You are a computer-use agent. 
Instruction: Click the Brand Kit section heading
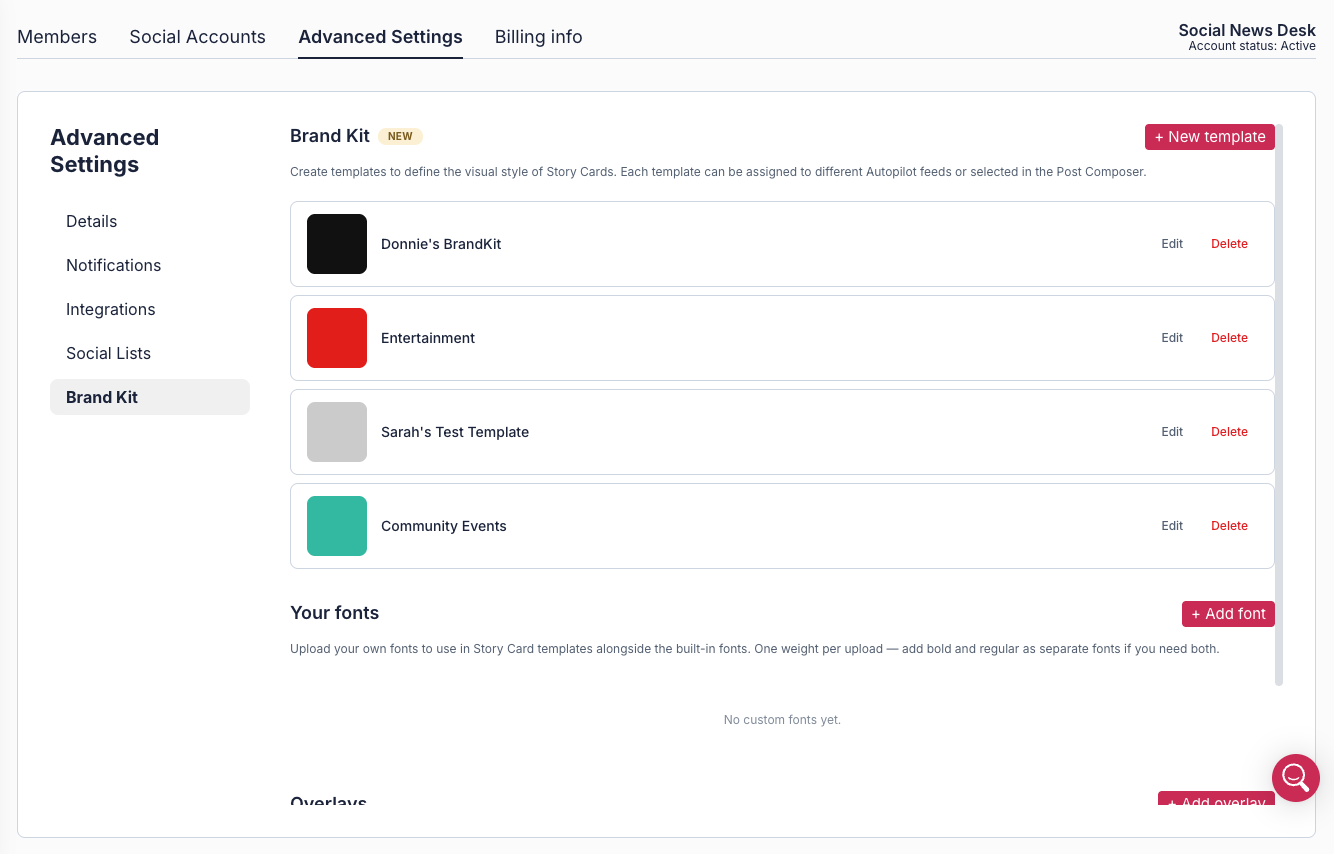coord(330,136)
